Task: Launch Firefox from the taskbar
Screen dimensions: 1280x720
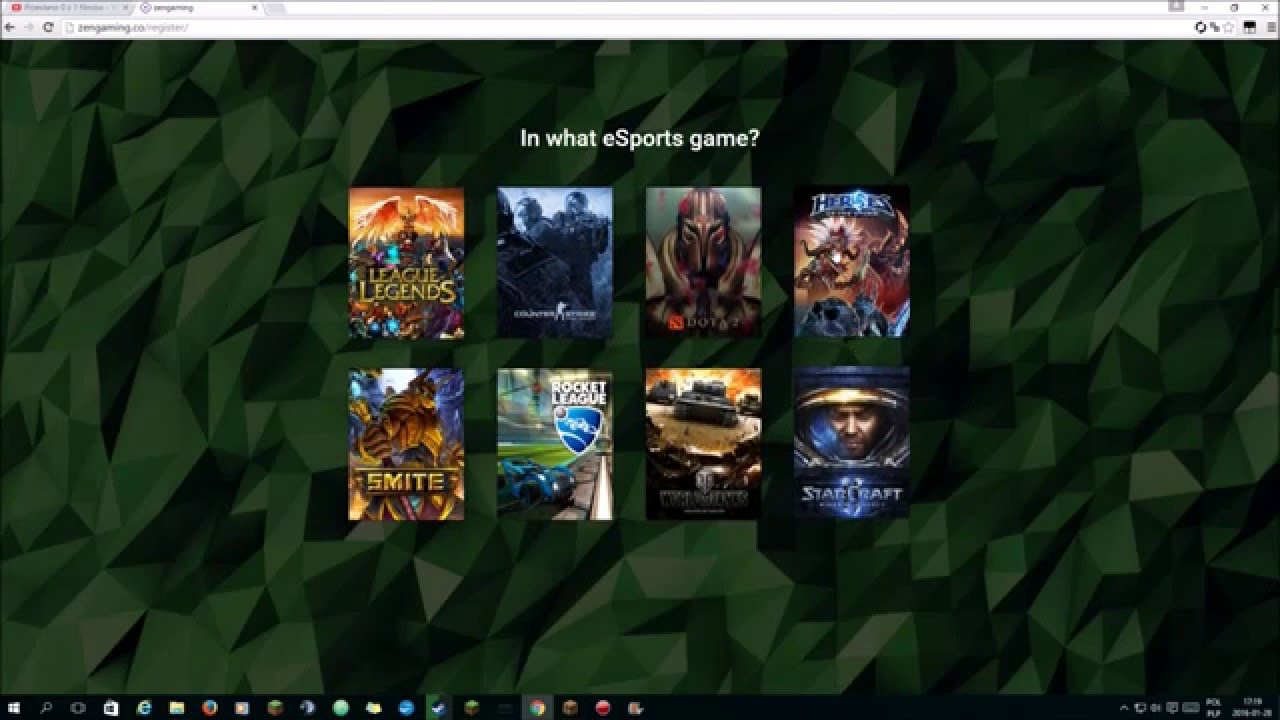Action: [209, 707]
